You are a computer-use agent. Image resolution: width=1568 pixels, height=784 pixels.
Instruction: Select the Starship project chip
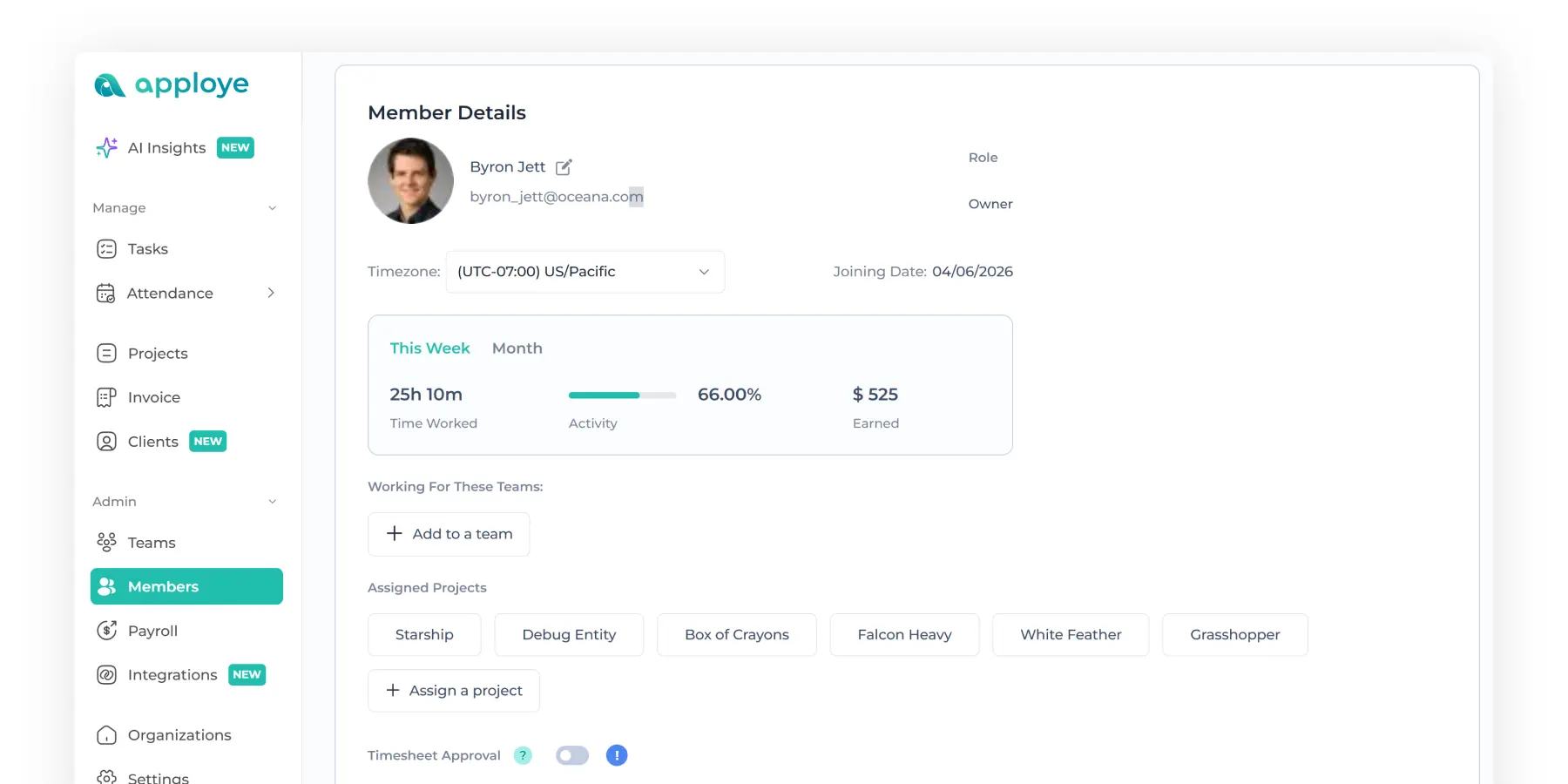[424, 635]
